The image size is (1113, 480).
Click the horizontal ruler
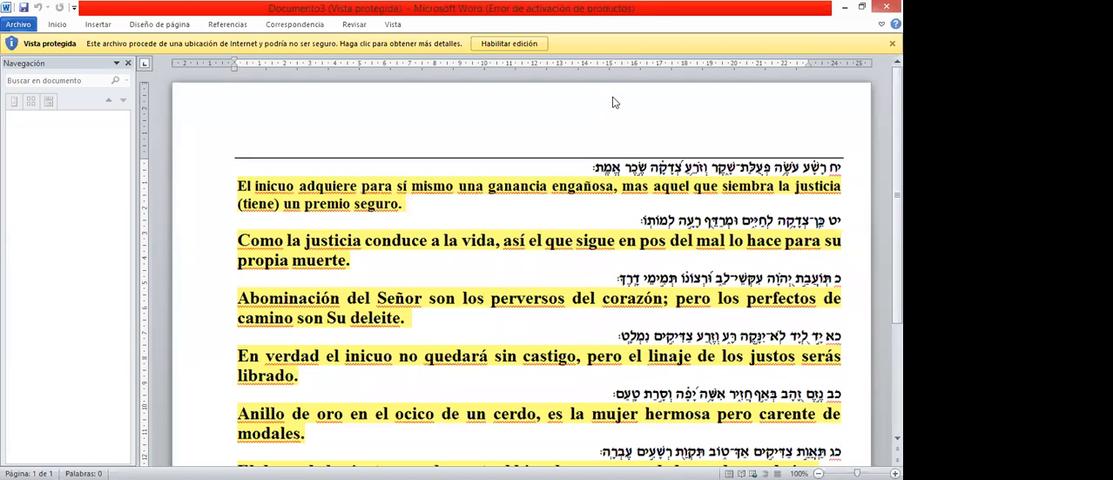522,64
